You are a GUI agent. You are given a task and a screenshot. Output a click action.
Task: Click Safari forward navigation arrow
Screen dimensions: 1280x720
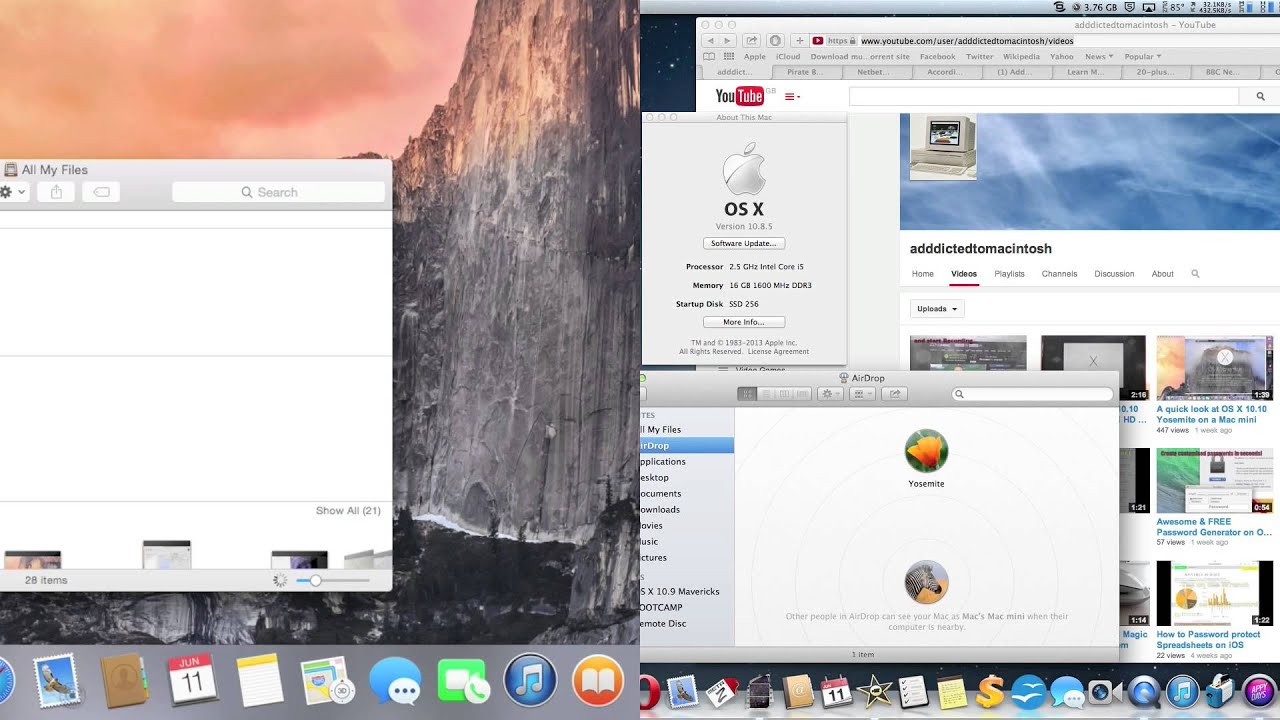click(727, 41)
